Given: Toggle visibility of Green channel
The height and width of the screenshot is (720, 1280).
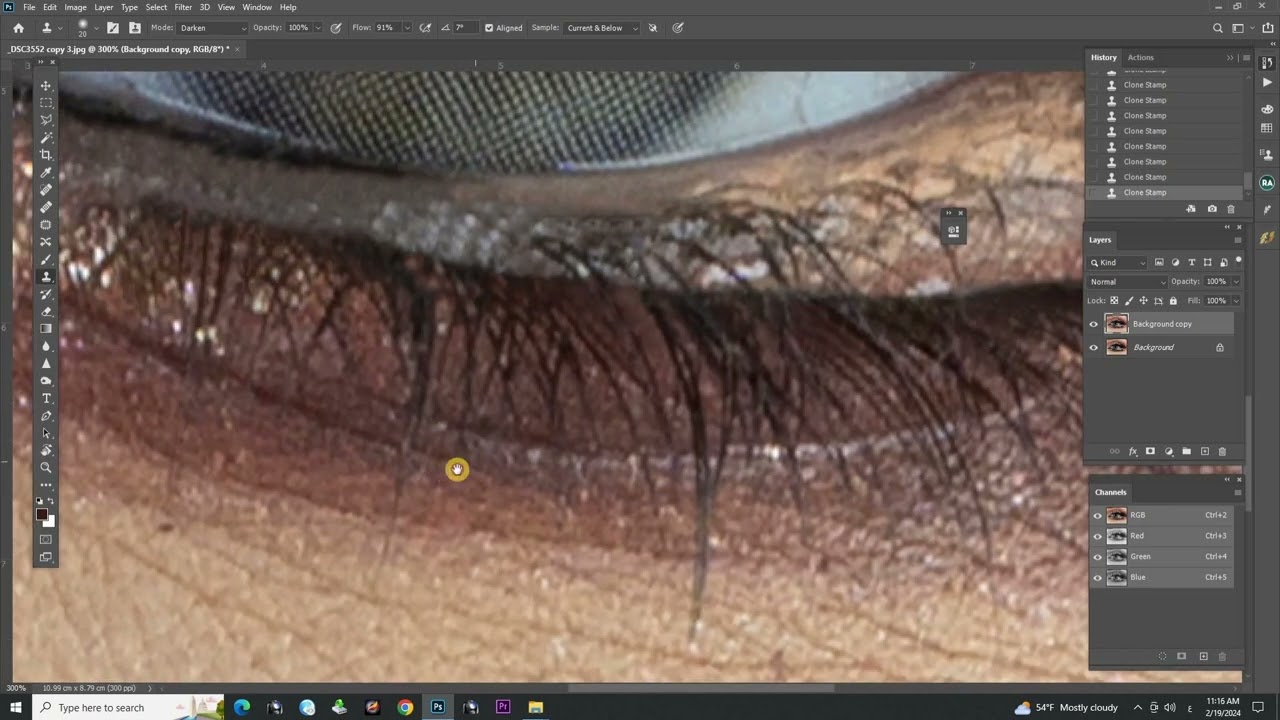Looking at the screenshot, I should coord(1097,557).
